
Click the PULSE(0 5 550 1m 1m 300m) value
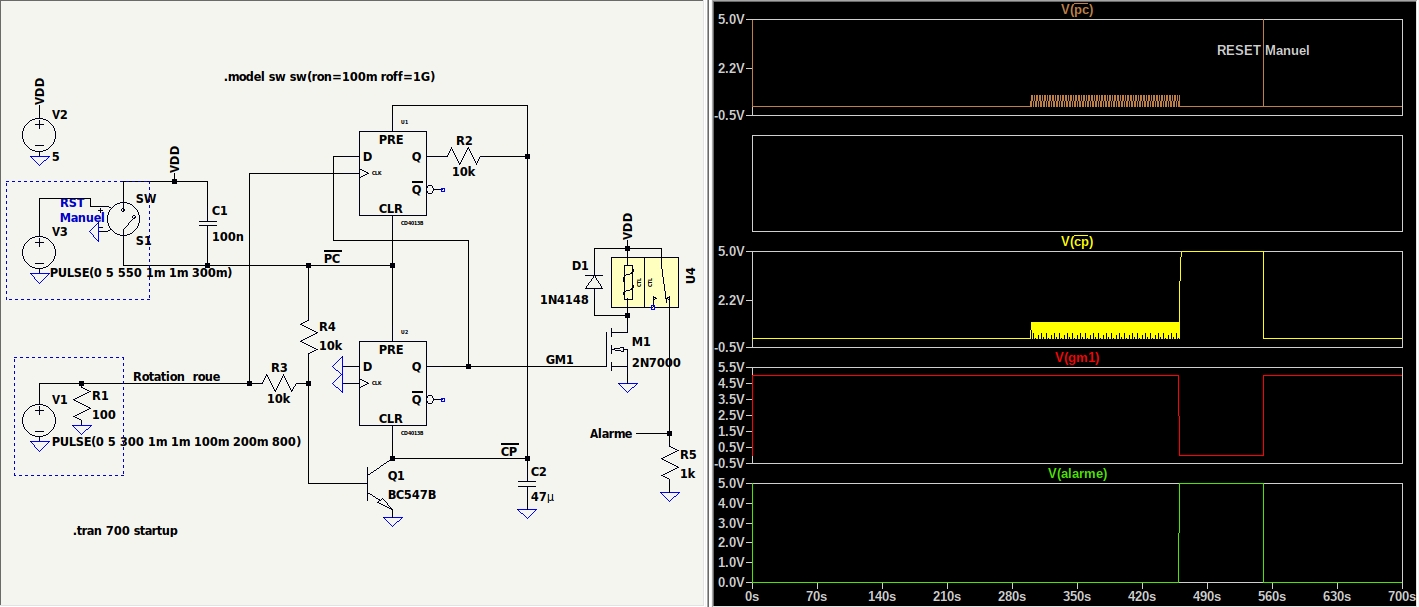(x=141, y=273)
